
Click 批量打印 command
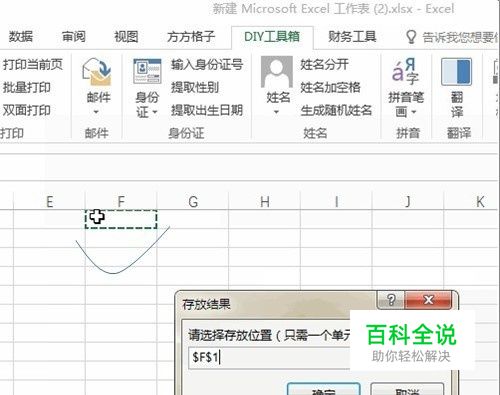[x=27, y=87]
